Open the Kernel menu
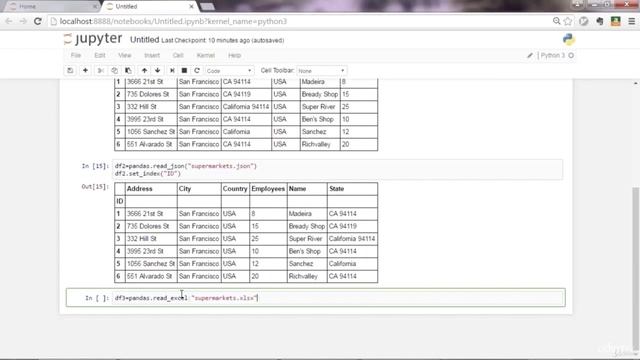Viewport: 640px width, 360px height. pyautogui.click(x=205, y=56)
